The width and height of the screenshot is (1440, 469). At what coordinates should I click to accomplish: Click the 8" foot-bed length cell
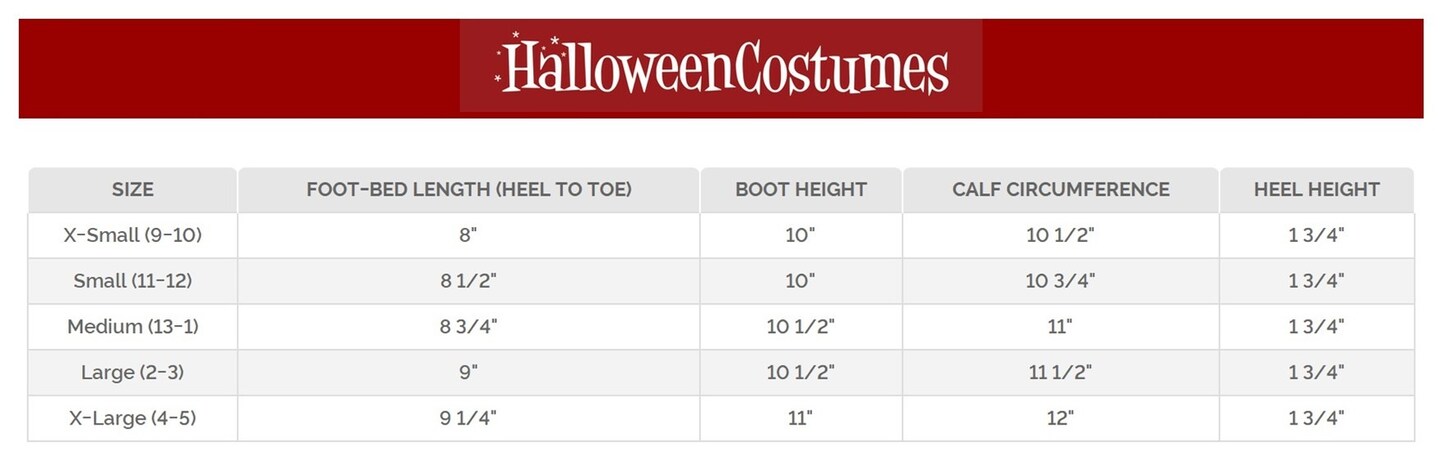coord(469,236)
